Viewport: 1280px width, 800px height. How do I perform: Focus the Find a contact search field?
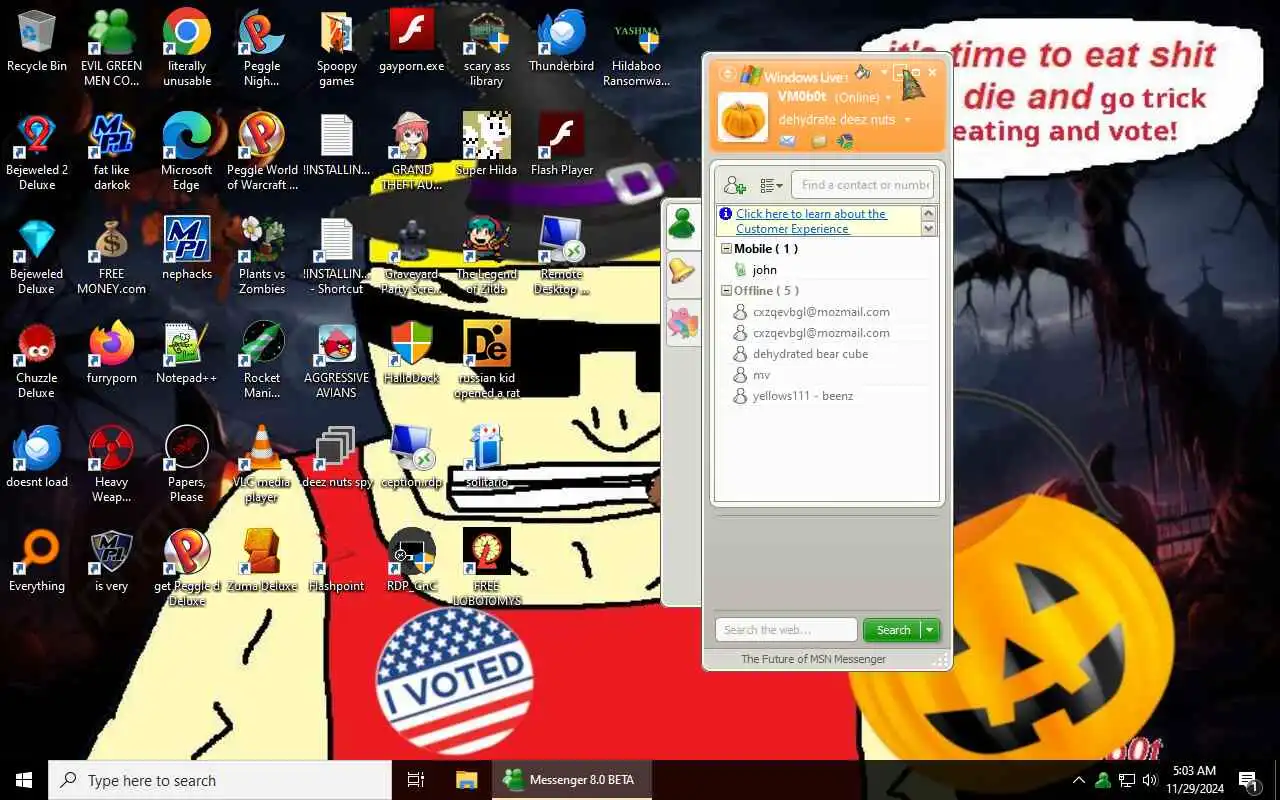pyautogui.click(x=864, y=185)
